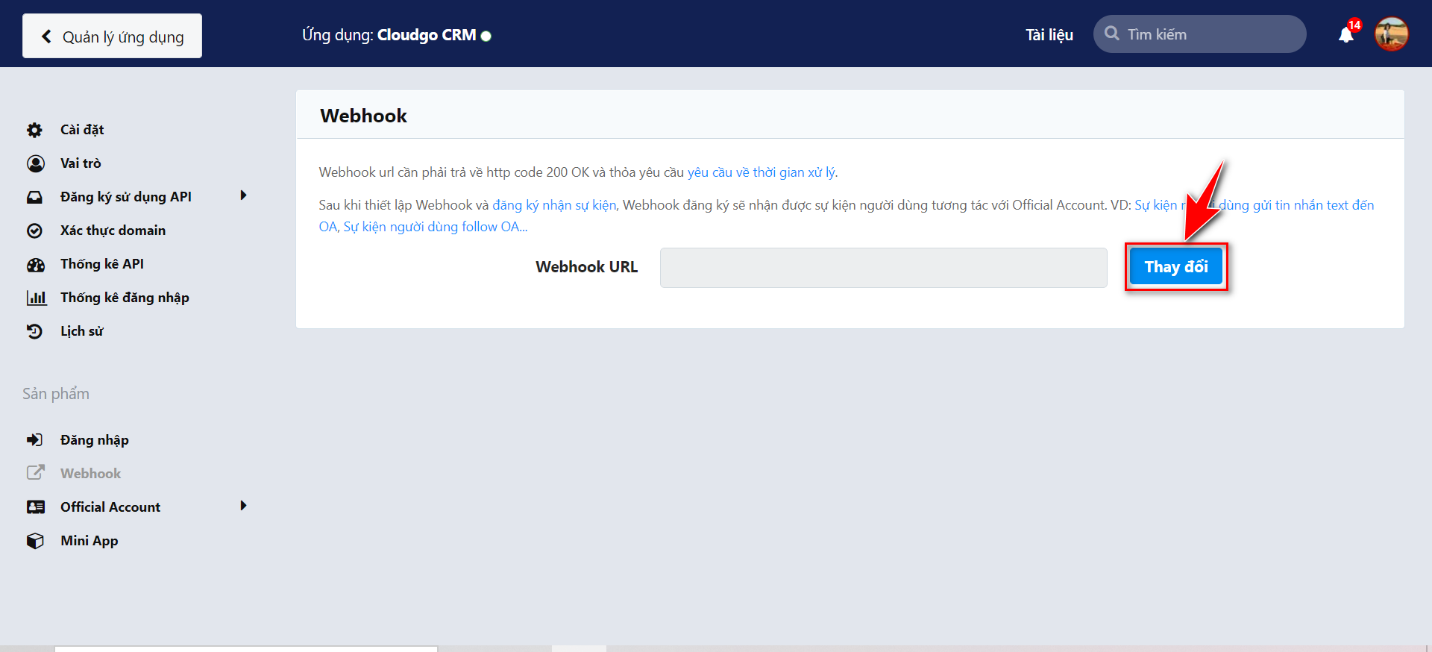The width and height of the screenshot is (1432, 652).
Task: Click the user profile avatar
Action: pos(1391,33)
